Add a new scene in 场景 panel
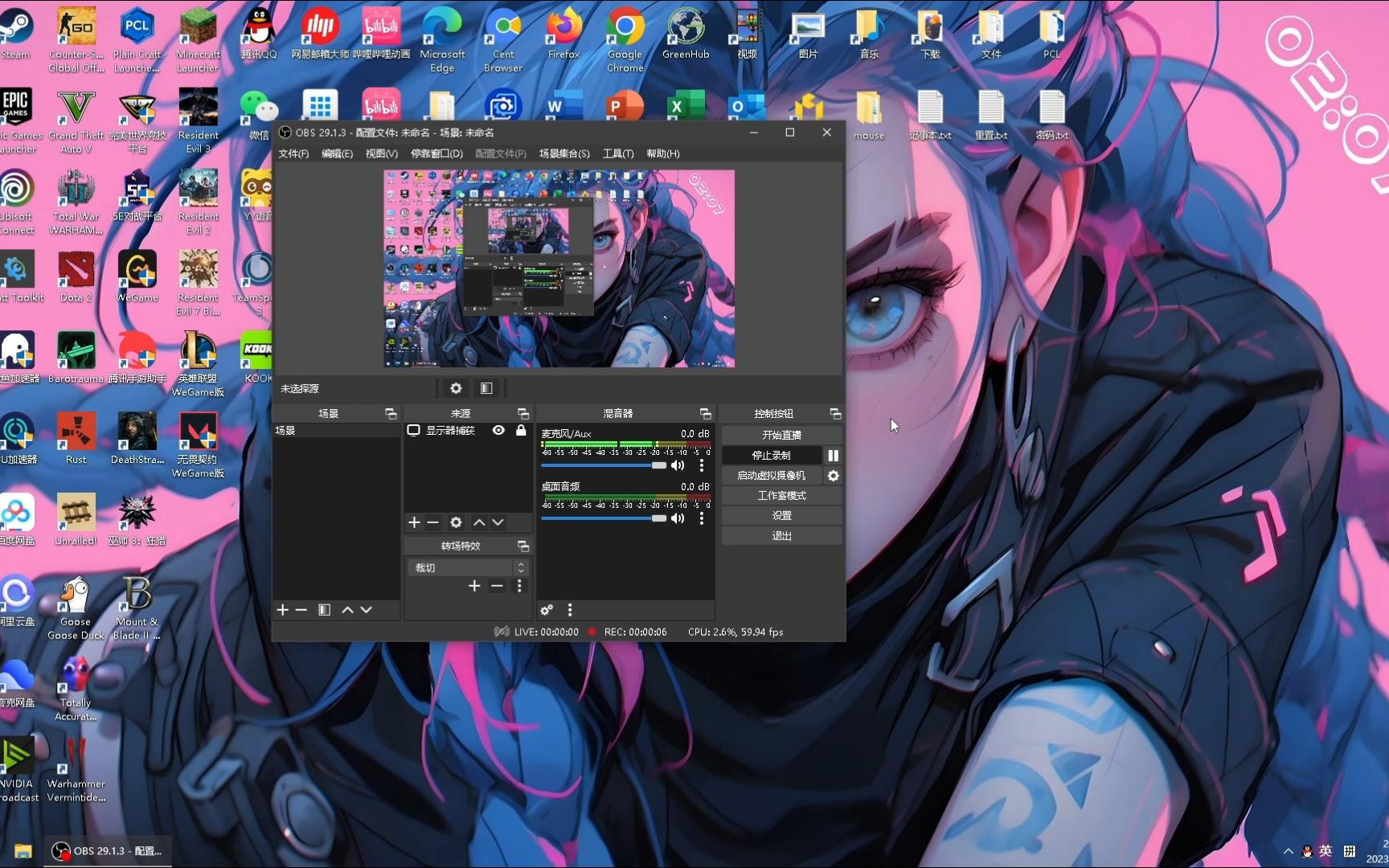This screenshot has height=868, width=1389. coord(283,610)
